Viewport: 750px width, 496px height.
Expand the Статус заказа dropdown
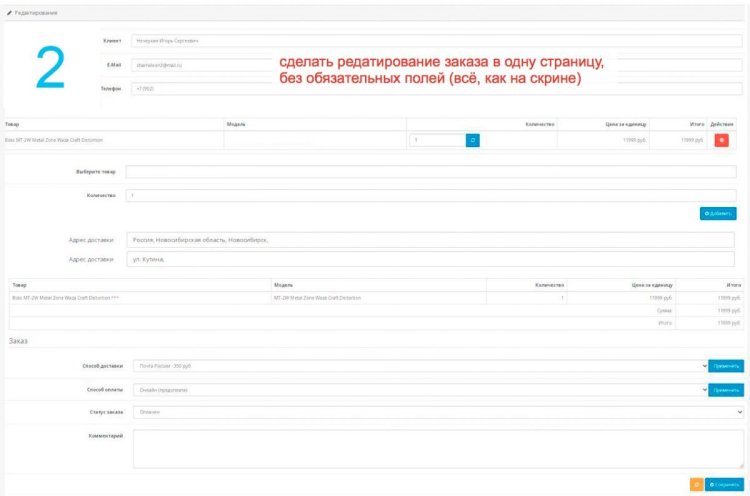(x=438, y=411)
